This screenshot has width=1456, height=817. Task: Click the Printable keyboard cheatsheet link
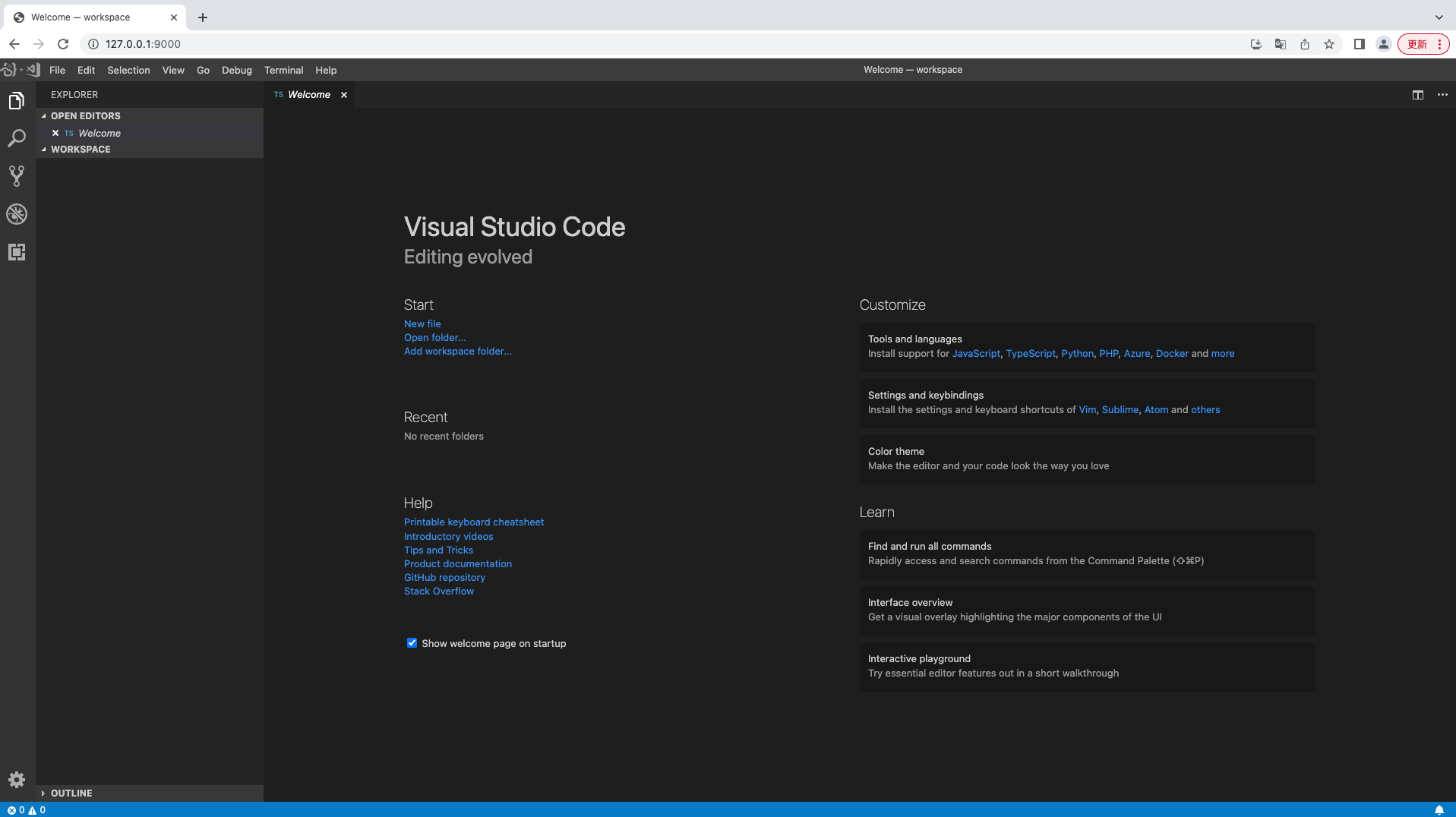tap(473, 522)
